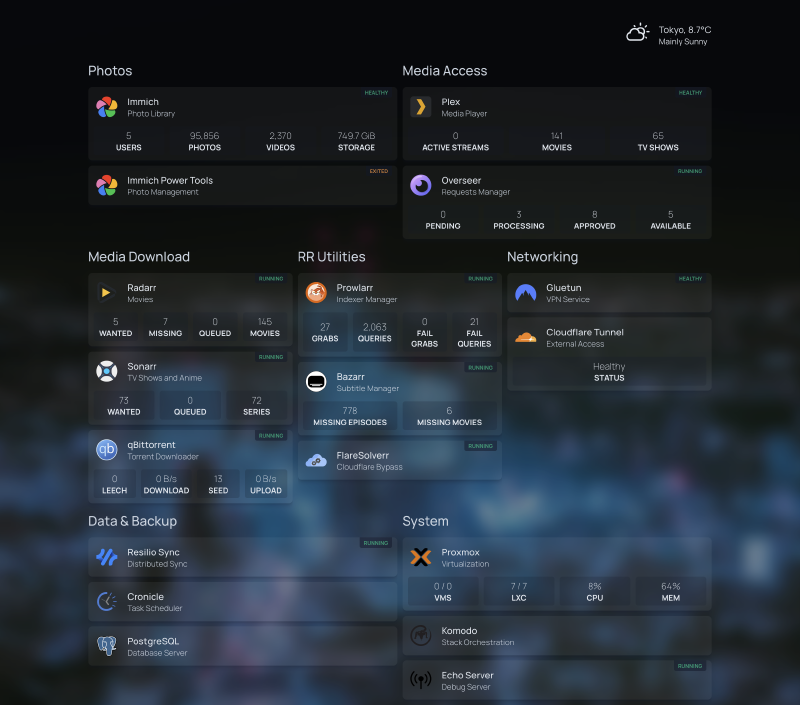Click the FlareSolverr cloud icon
Screen dimensions: 800x705
pyautogui.click(x=316, y=459)
